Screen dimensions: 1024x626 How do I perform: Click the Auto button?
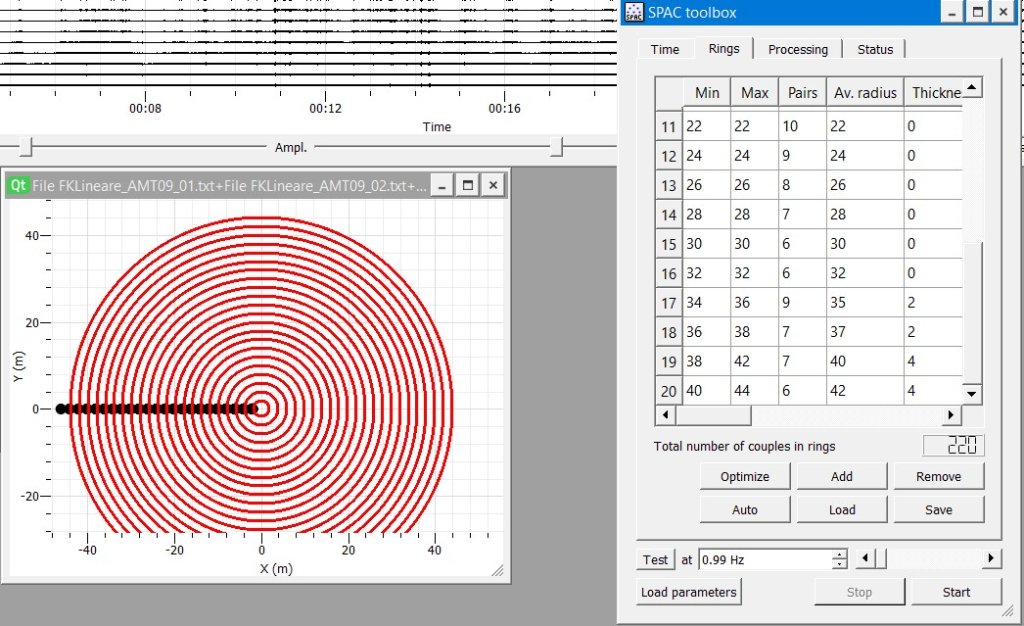(x=745, y=510)
